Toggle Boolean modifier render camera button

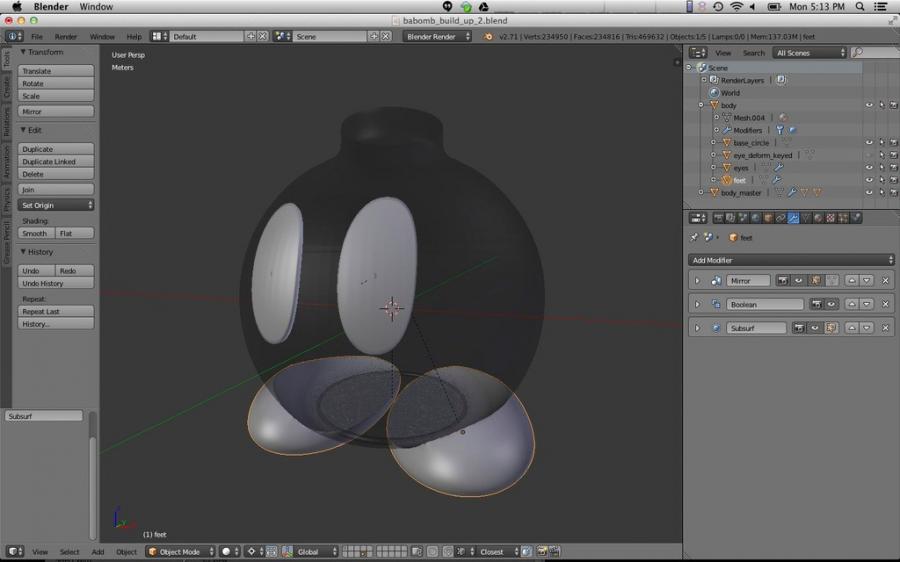[x=817, y=304]
